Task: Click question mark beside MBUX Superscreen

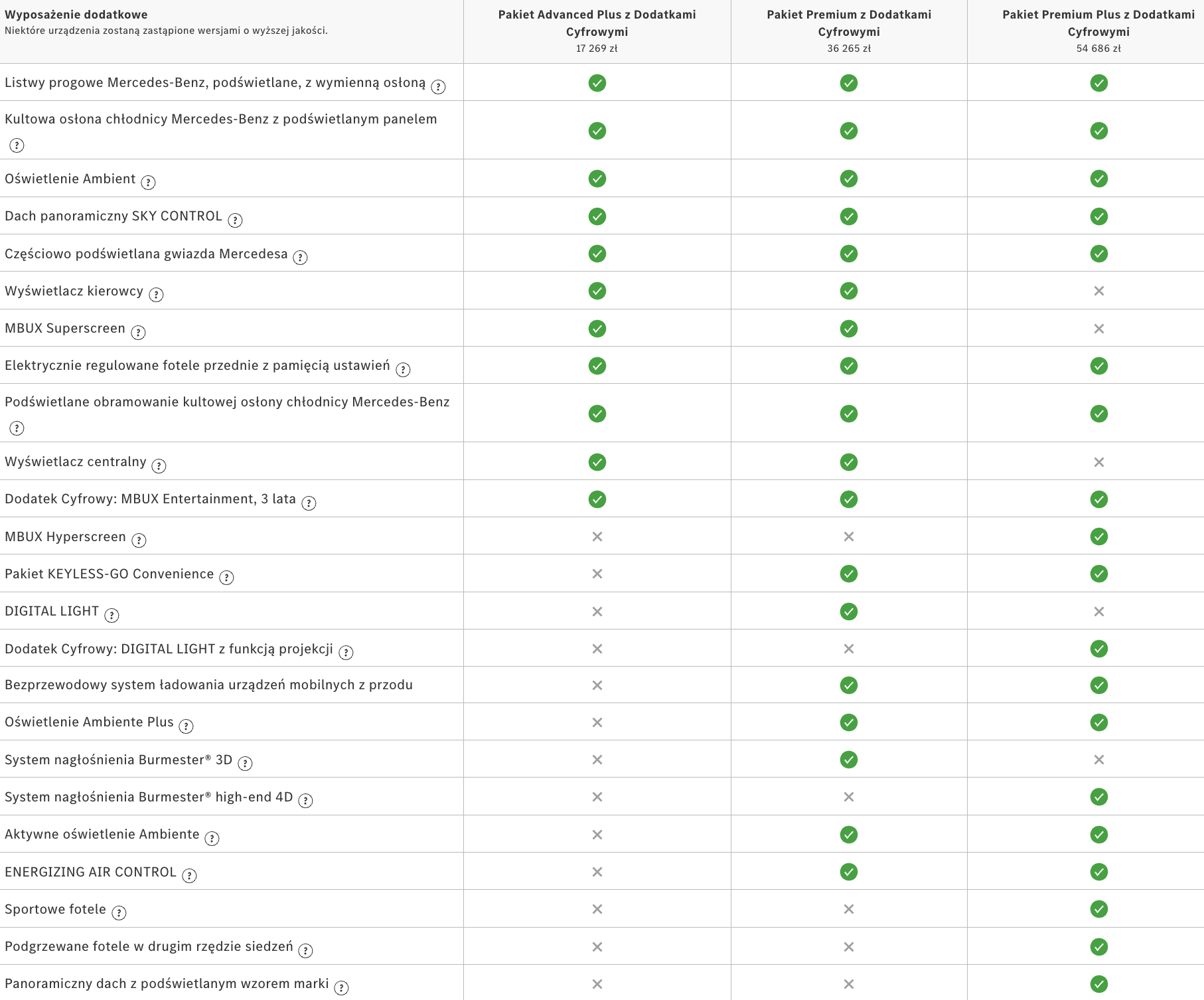Action: click(138, 333)
